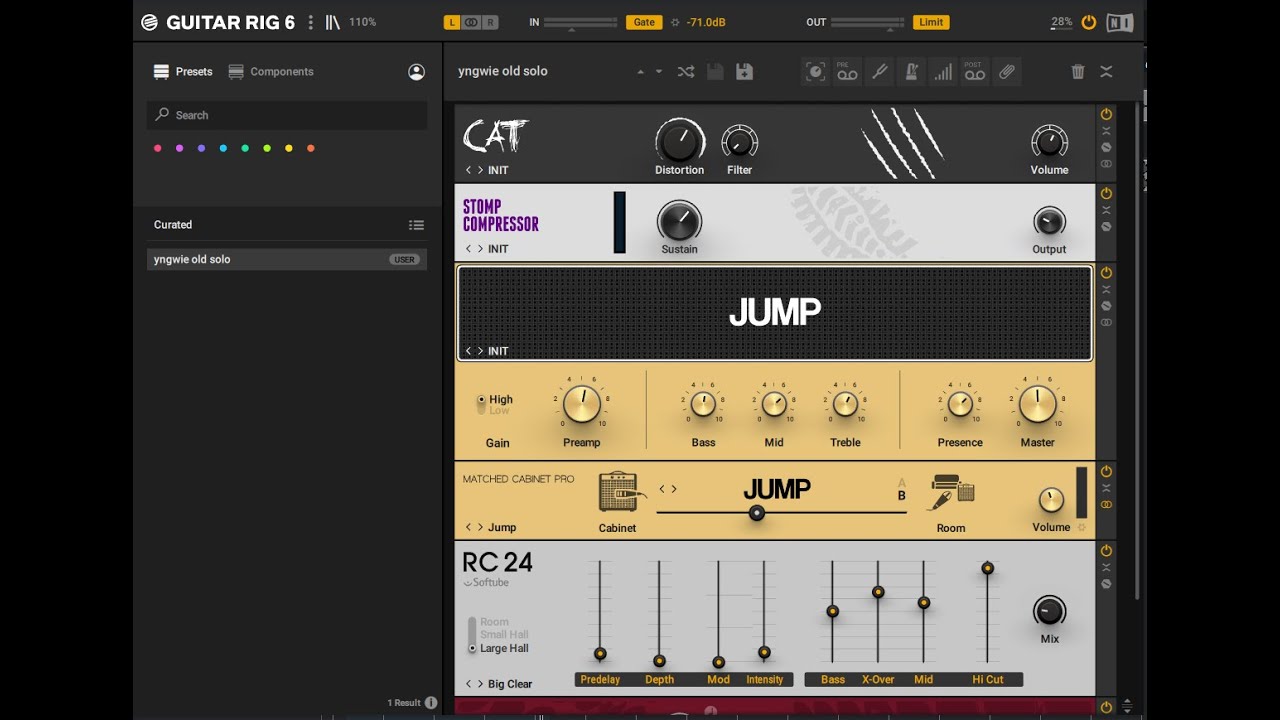This screenshot has height=720, width=1280.
Task: Open the tuner fork icon
Action: tap(879, 72)
